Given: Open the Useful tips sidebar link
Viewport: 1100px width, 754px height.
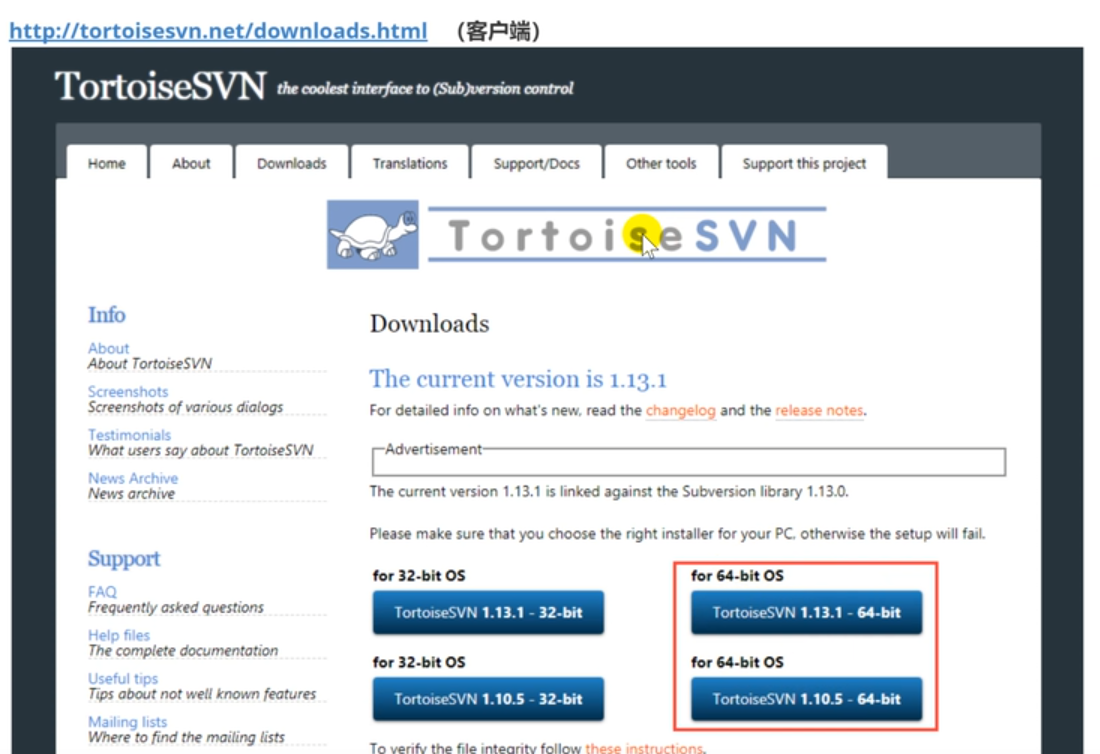Looking at the screenshot, I should pyautogui.click(x=123, y=678).
